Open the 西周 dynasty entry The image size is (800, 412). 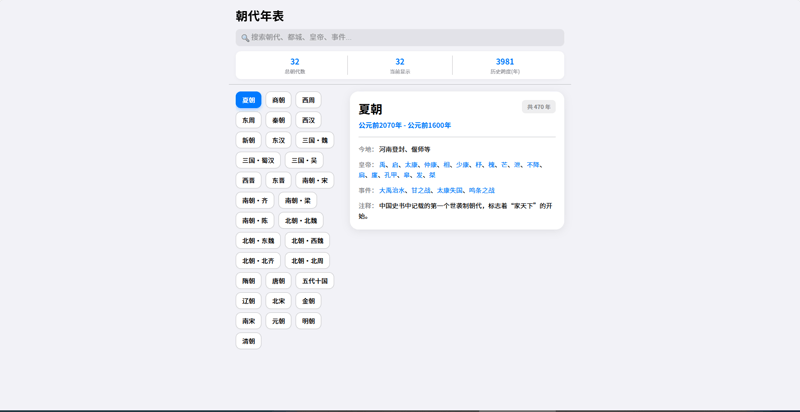pos(309,100)
